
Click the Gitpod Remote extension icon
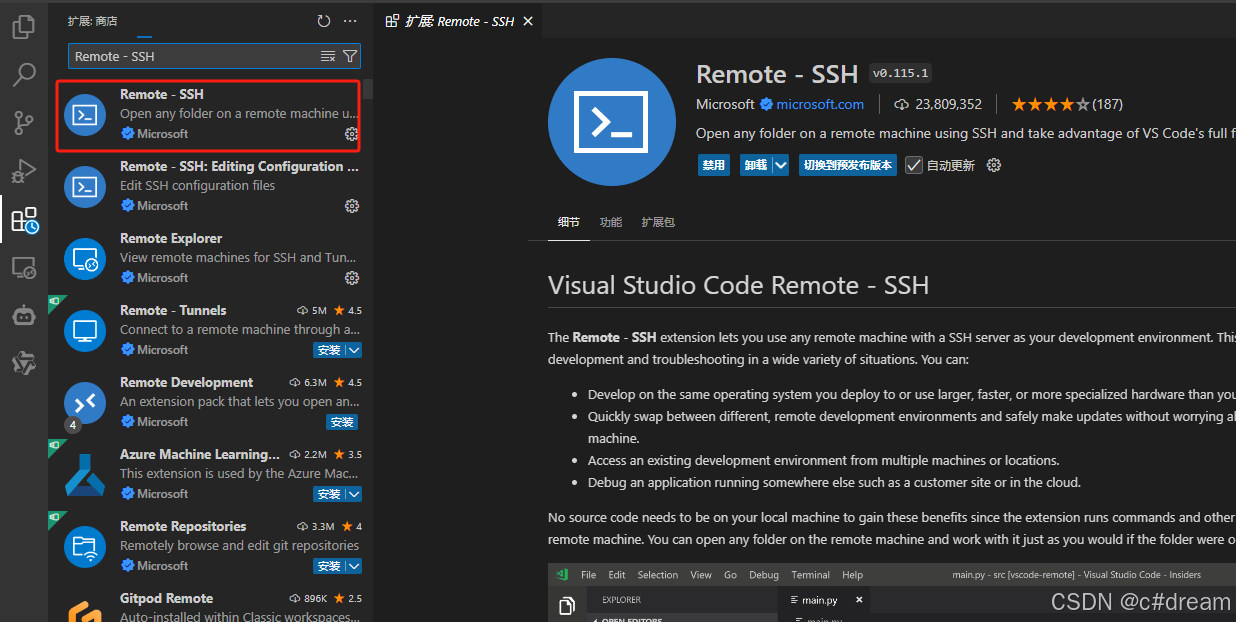[x=85, y=611]
